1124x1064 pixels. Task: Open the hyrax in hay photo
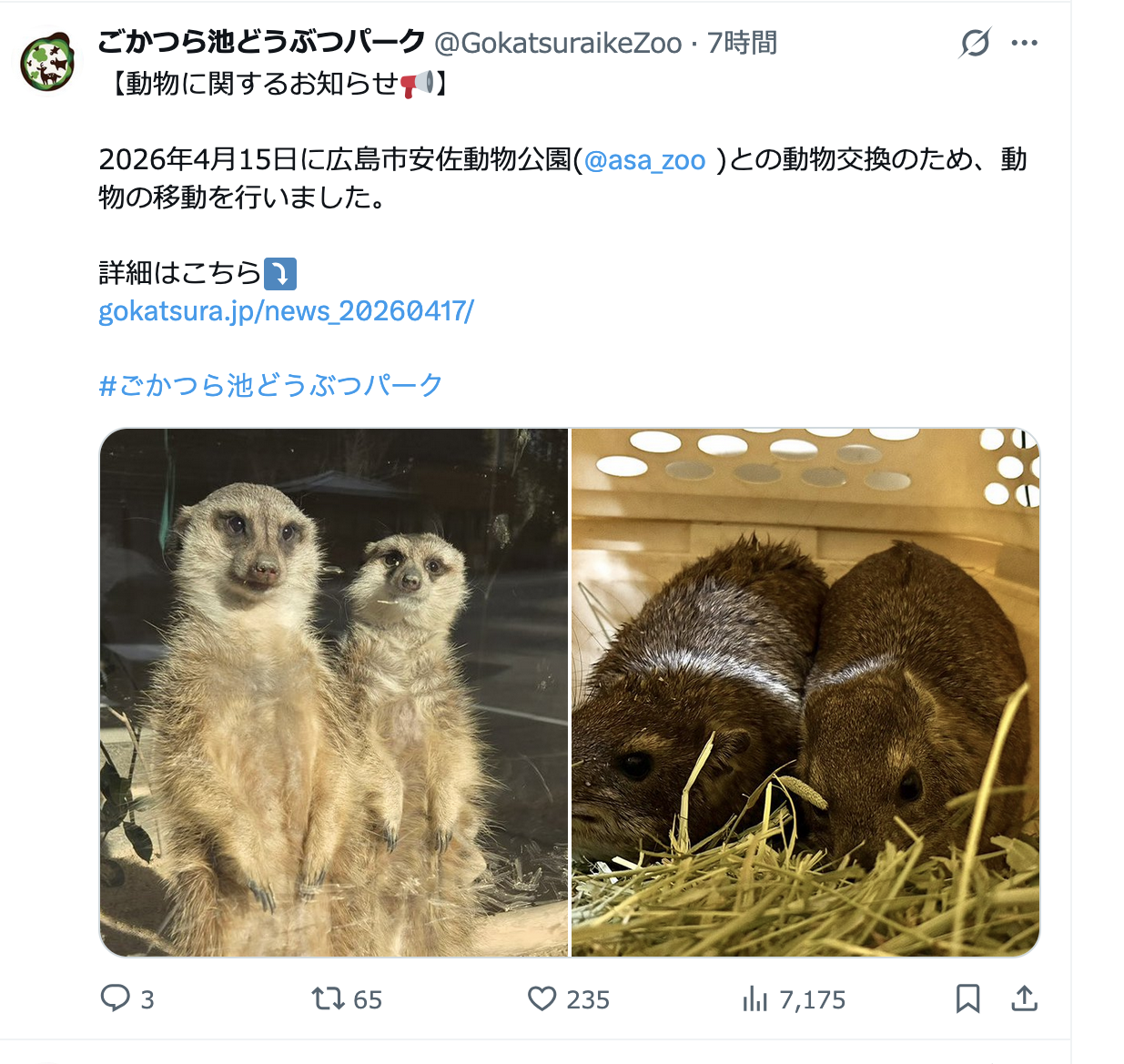point(805,693)
